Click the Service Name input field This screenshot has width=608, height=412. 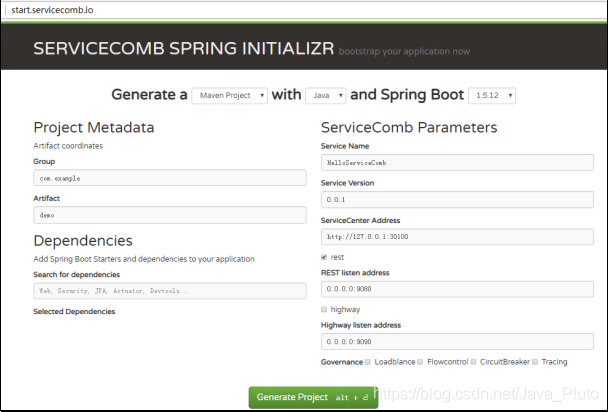pyautogui.click(x=457, y=162)
